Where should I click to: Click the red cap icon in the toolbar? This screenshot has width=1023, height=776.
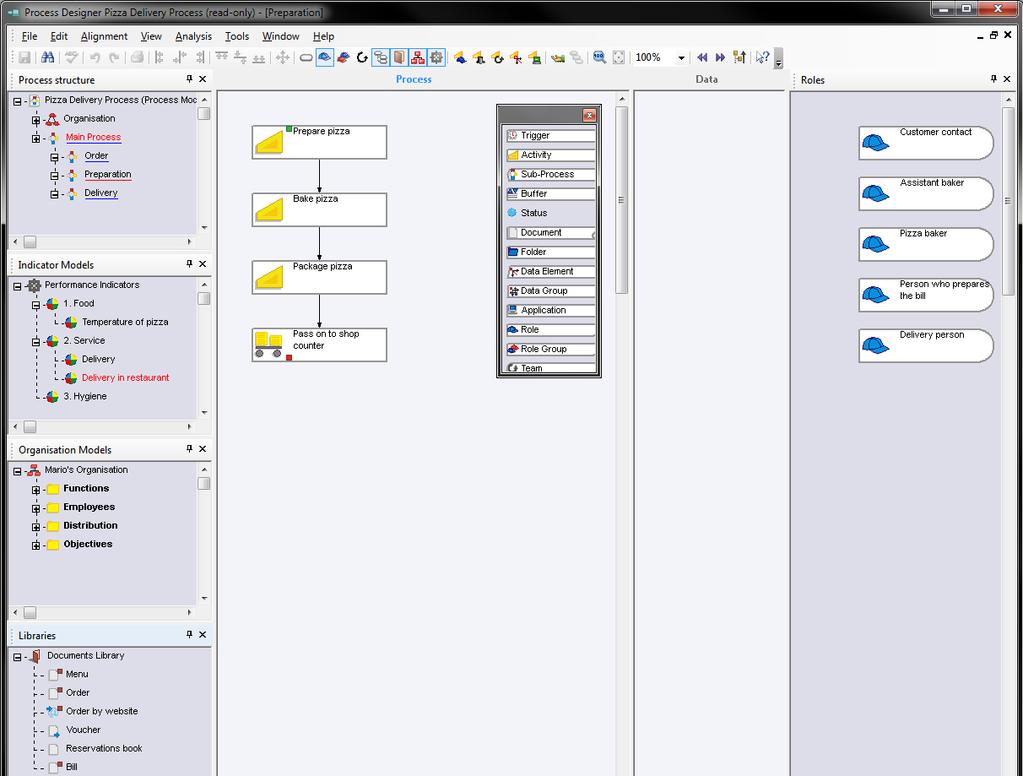(343, 57)
